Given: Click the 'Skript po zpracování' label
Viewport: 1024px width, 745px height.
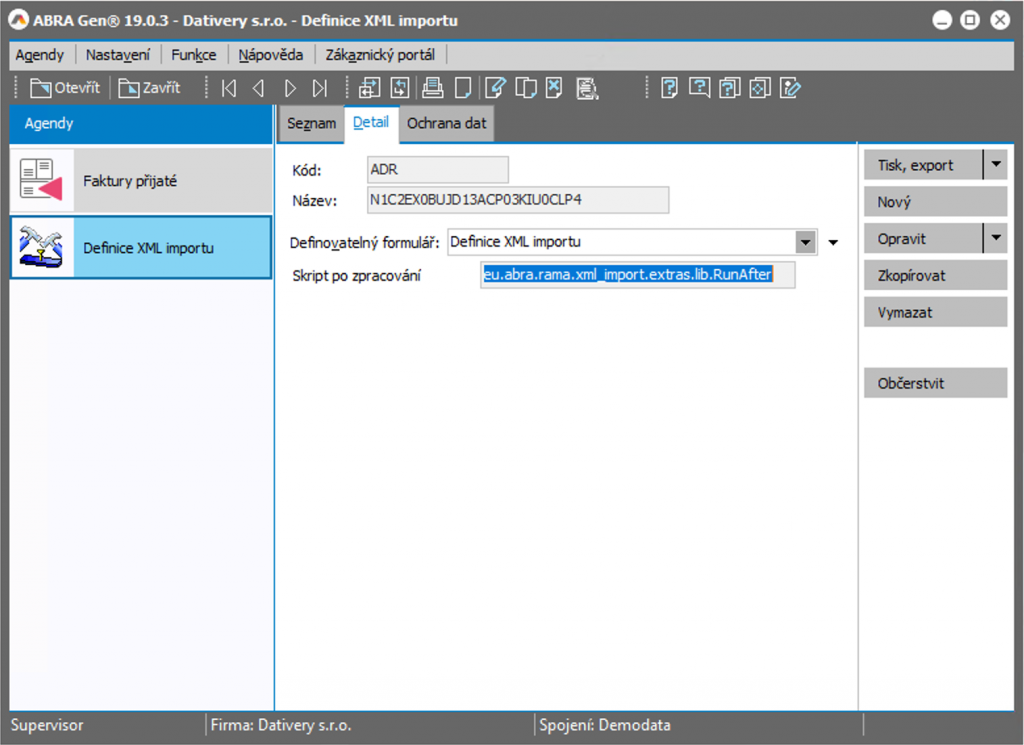Looking at the screenshot, I should click(357, 276).
